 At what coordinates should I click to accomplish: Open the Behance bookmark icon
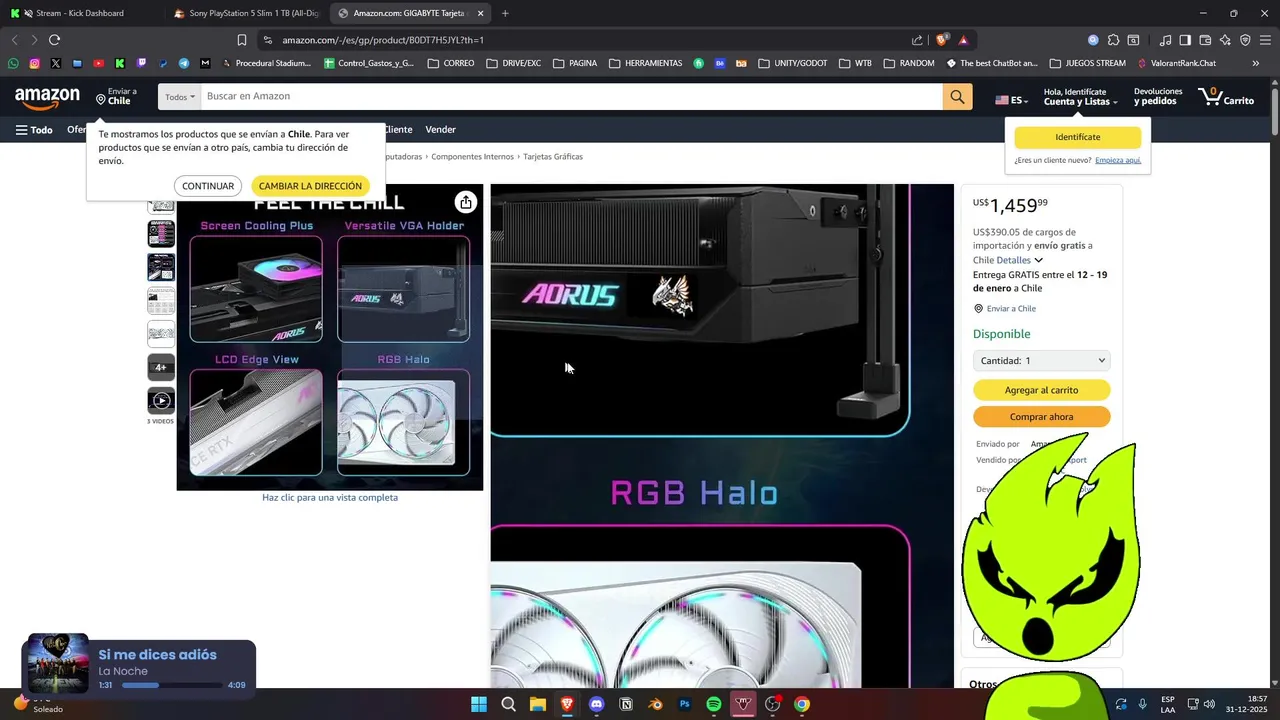pos(720,63)
